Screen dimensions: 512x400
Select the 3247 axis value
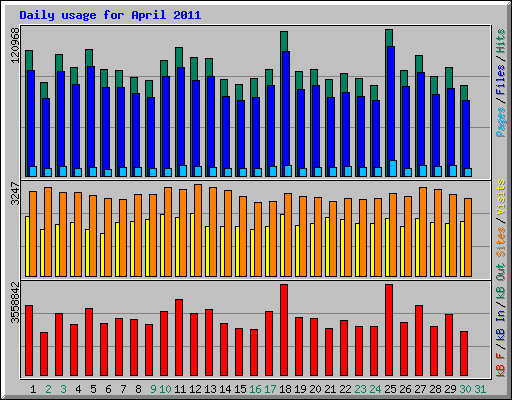coord(15,194)
